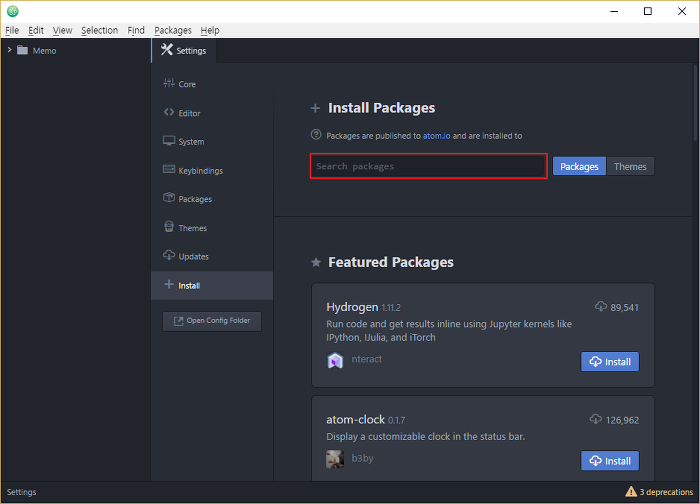Click the 3 deprecations status entry
Image resolution: width=700 pixels, height=504 pixels.
(659, 492)
